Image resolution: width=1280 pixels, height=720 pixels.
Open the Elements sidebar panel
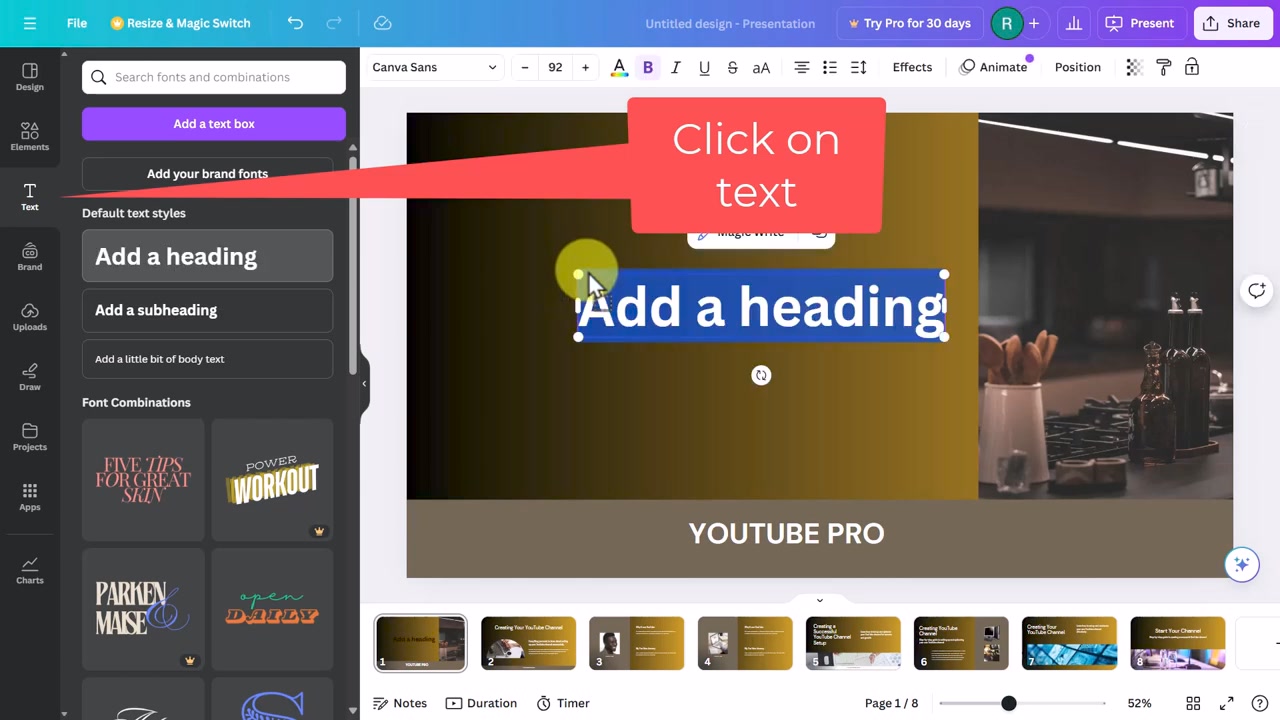(30, 137)
